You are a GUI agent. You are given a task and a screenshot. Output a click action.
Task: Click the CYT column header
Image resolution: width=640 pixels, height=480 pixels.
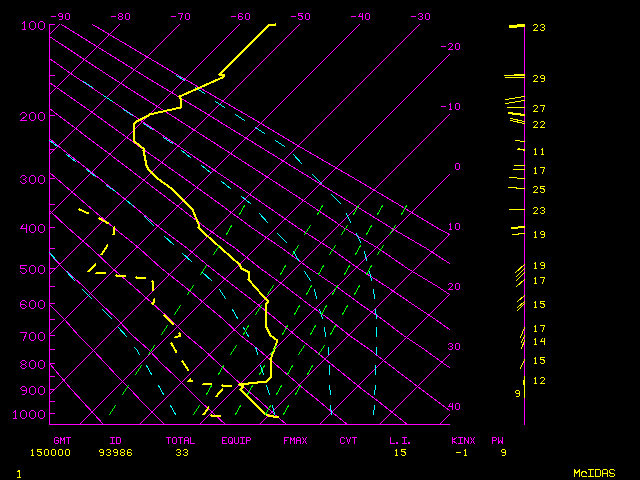[348, 440]
